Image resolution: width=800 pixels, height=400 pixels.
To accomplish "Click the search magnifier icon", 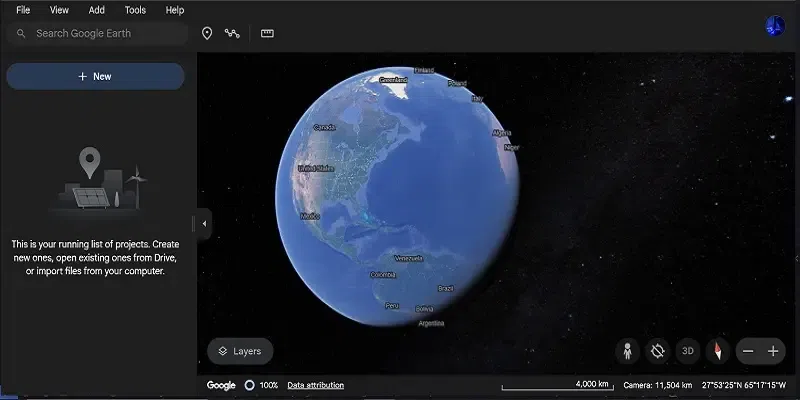I will (x=21, y=34).
